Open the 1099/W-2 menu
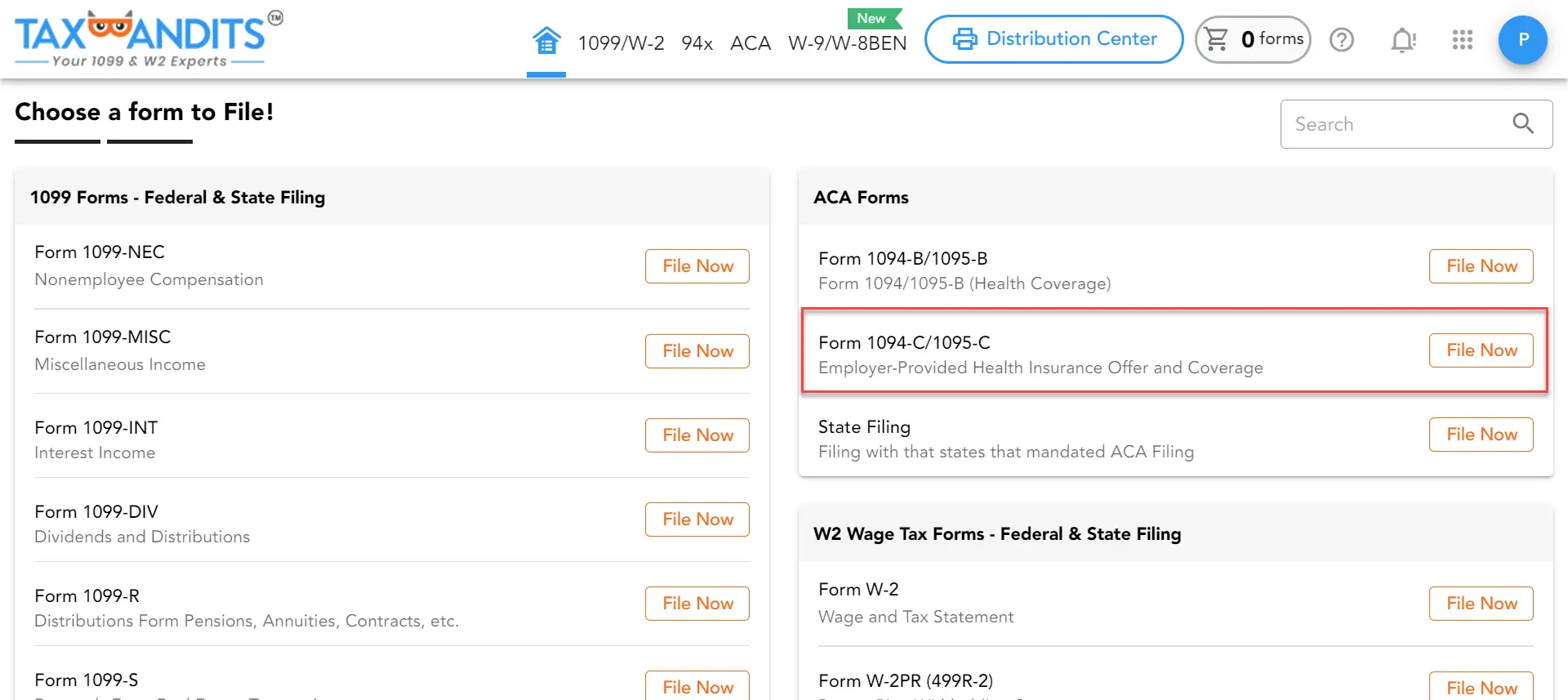The width and height of the screenshot is (1568, 700). click(x=621, y=43)
